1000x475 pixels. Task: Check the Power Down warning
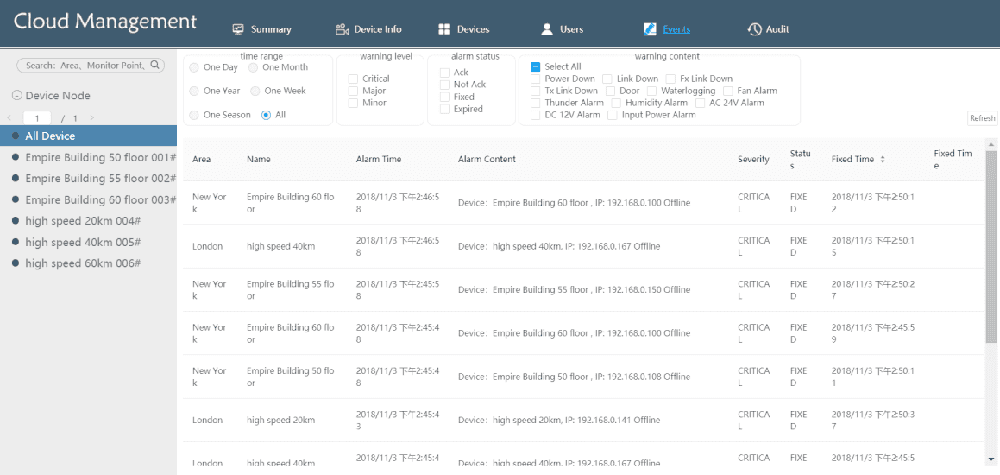pos(536,78)
